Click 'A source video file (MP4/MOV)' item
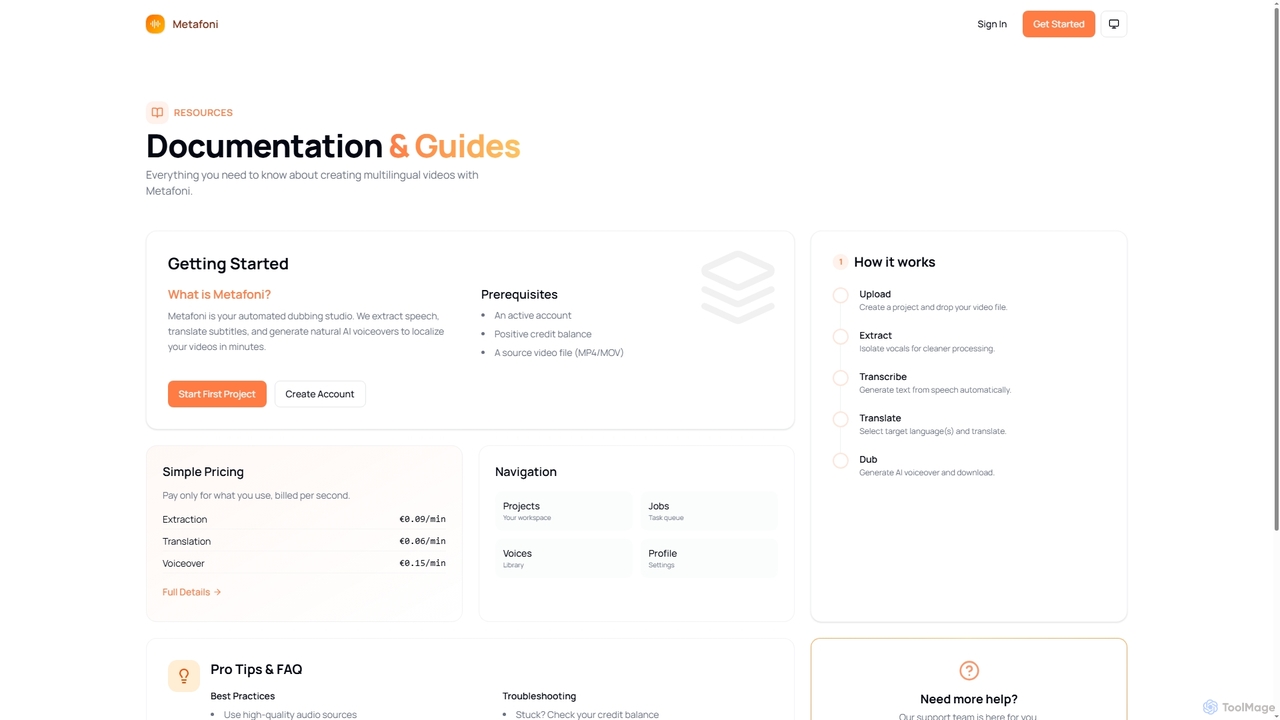Viewport: 1280px width, 720px height. pyautogui.click(x=558, y=353)
